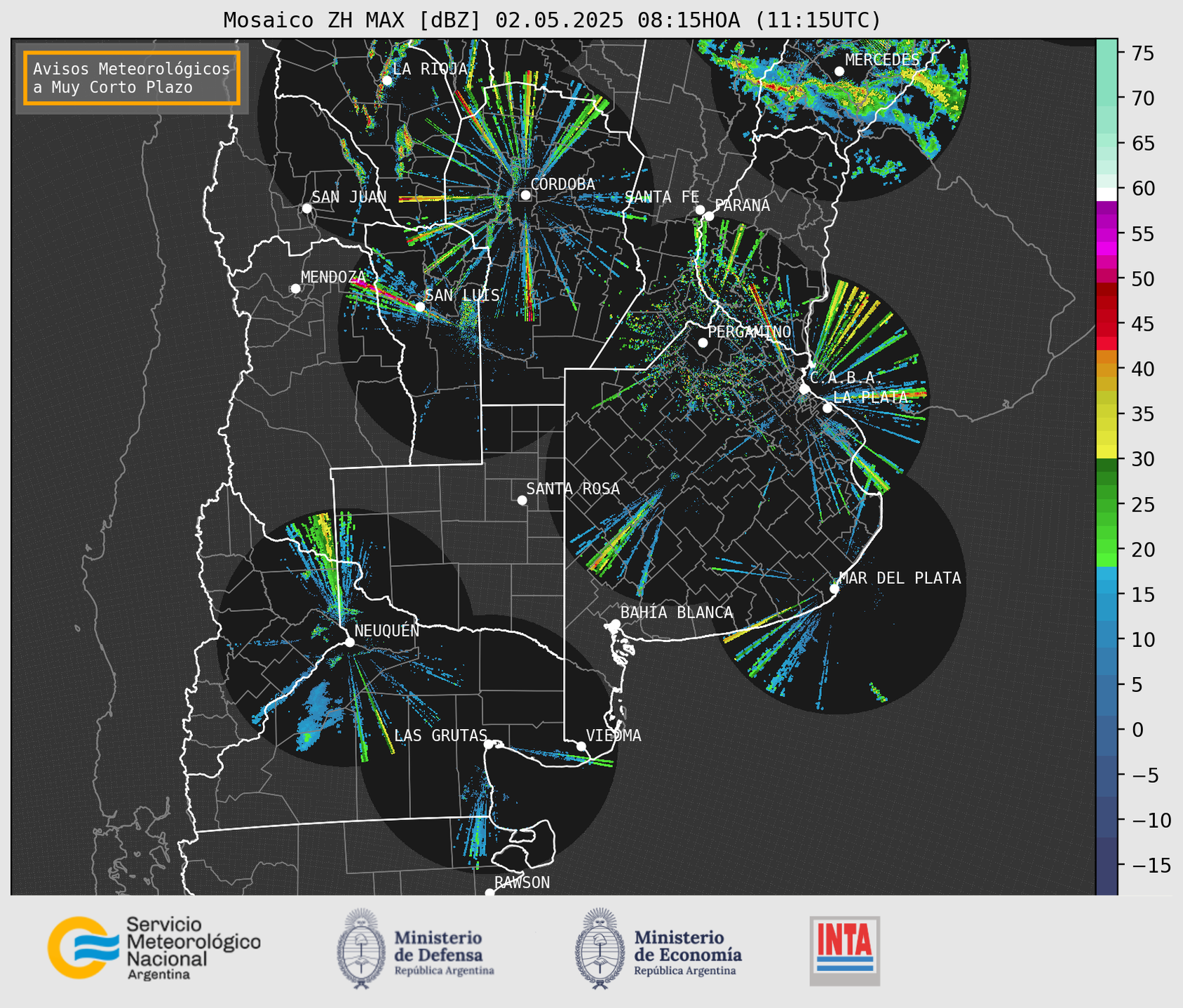Click the −15 dBZ label on the color scale
The image size is (1183, 1008).
(x=1151, y=865)
